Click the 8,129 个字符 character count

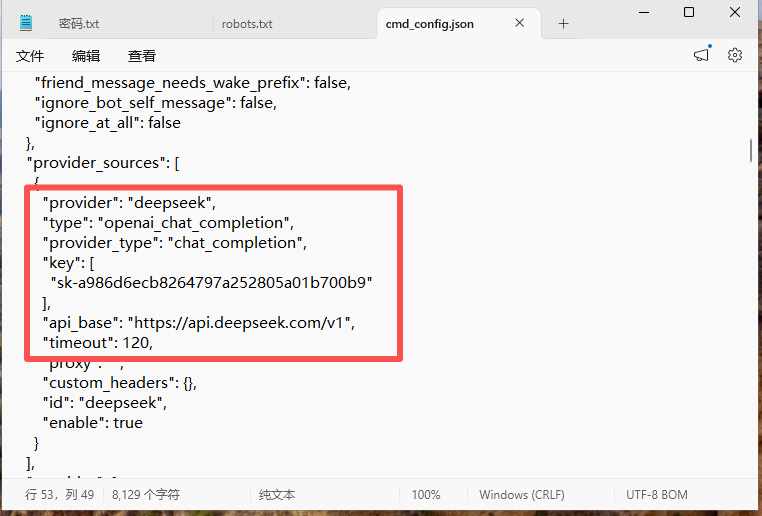coord(146,495)
